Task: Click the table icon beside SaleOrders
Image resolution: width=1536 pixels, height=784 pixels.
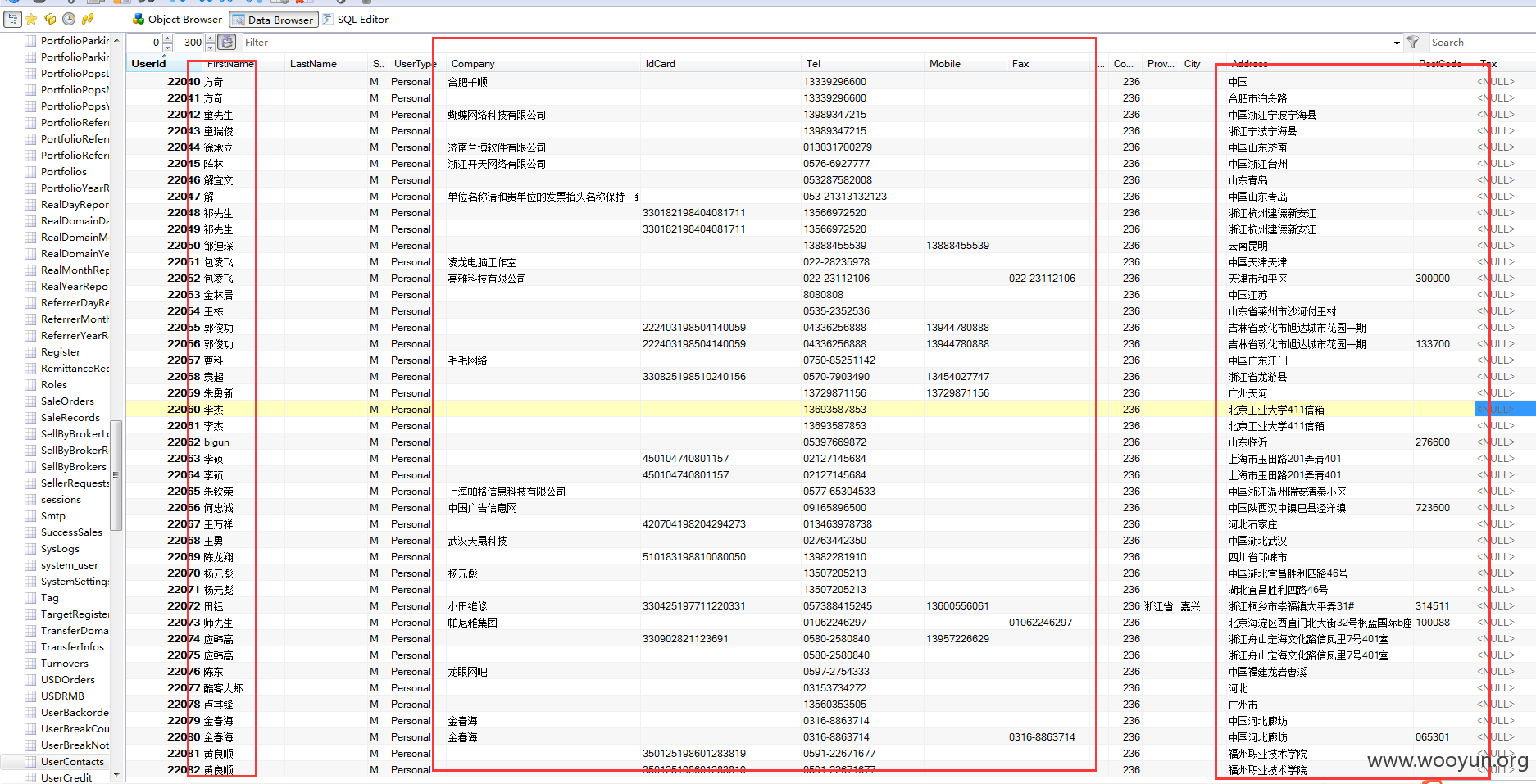Action: point(30,401)
